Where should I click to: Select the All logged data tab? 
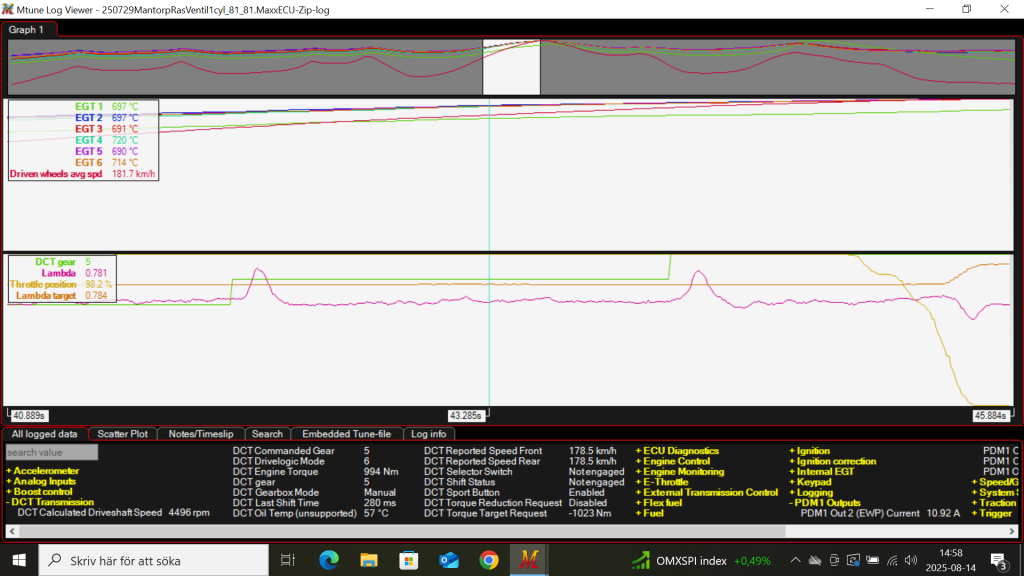pyautogui.click(x=44, y=434)
